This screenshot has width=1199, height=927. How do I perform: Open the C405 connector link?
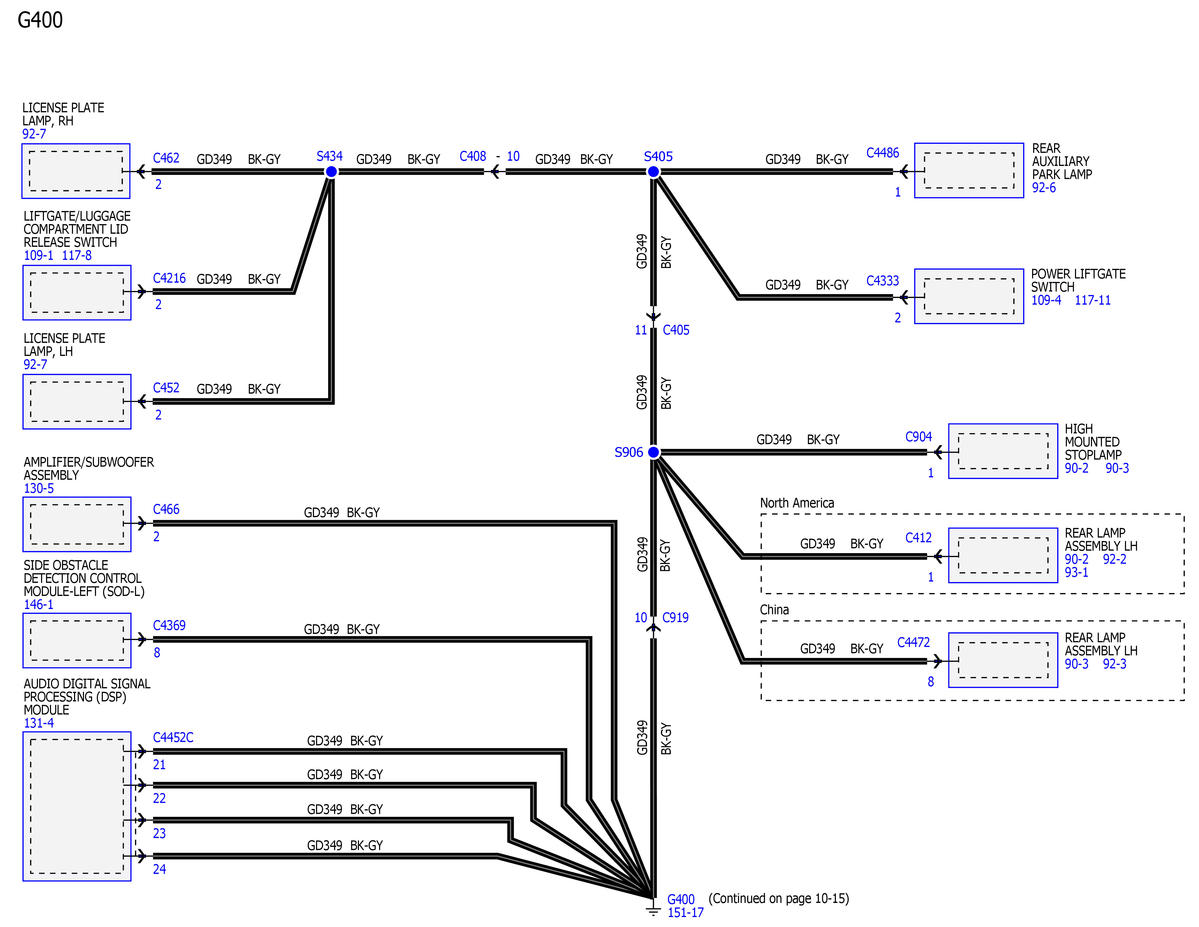[x=676, y=330]
